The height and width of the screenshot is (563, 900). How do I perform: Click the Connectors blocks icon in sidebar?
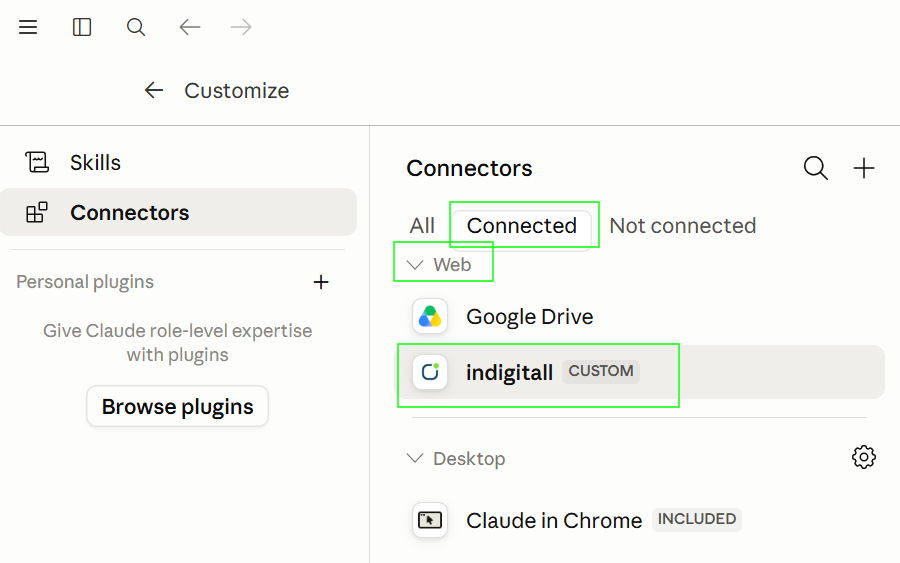37,212
